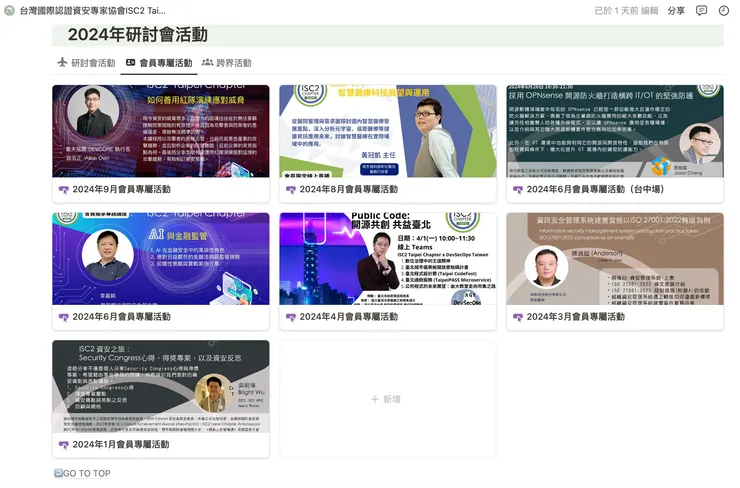Open the 台灣國際認證資安專家協會ISC2 page title breadcrumb
This screenshot has height=488, width=740.
tap(92, 10)
